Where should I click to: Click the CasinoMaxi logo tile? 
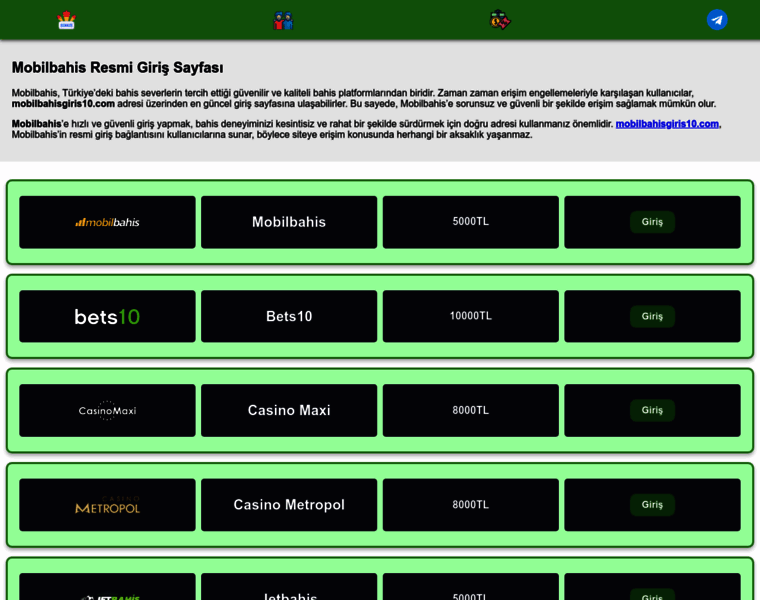(108, 411)
